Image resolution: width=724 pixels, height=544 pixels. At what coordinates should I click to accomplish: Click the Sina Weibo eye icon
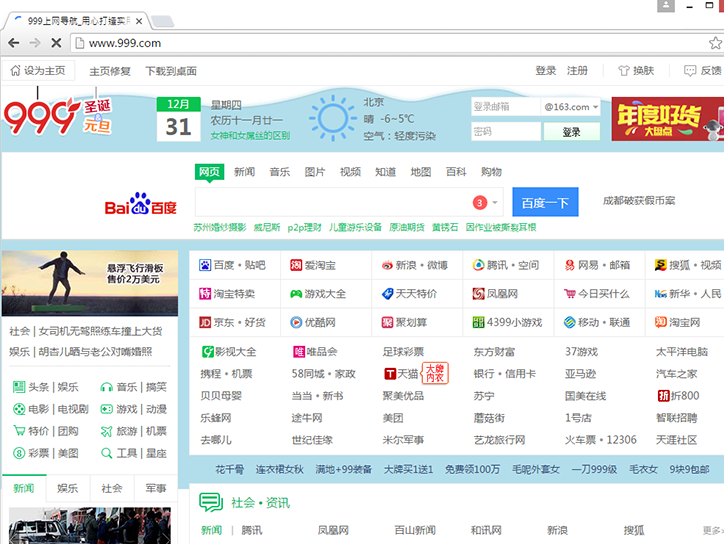click(387, 266)
